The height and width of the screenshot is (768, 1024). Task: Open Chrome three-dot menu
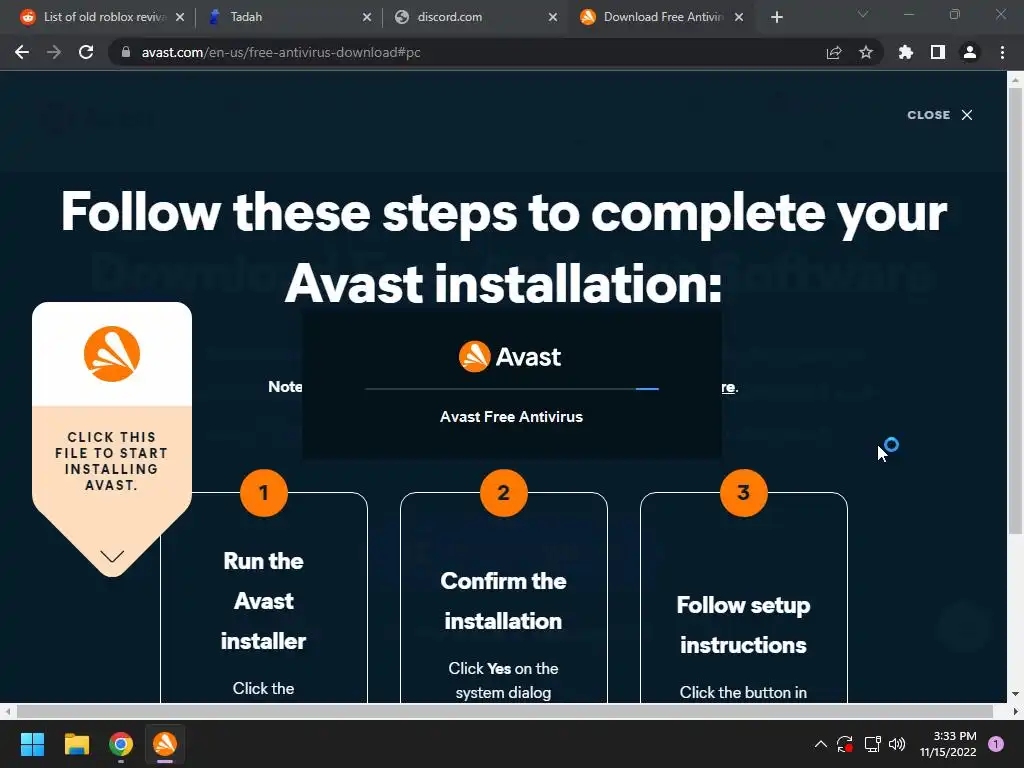click(x=1002, y=52)
